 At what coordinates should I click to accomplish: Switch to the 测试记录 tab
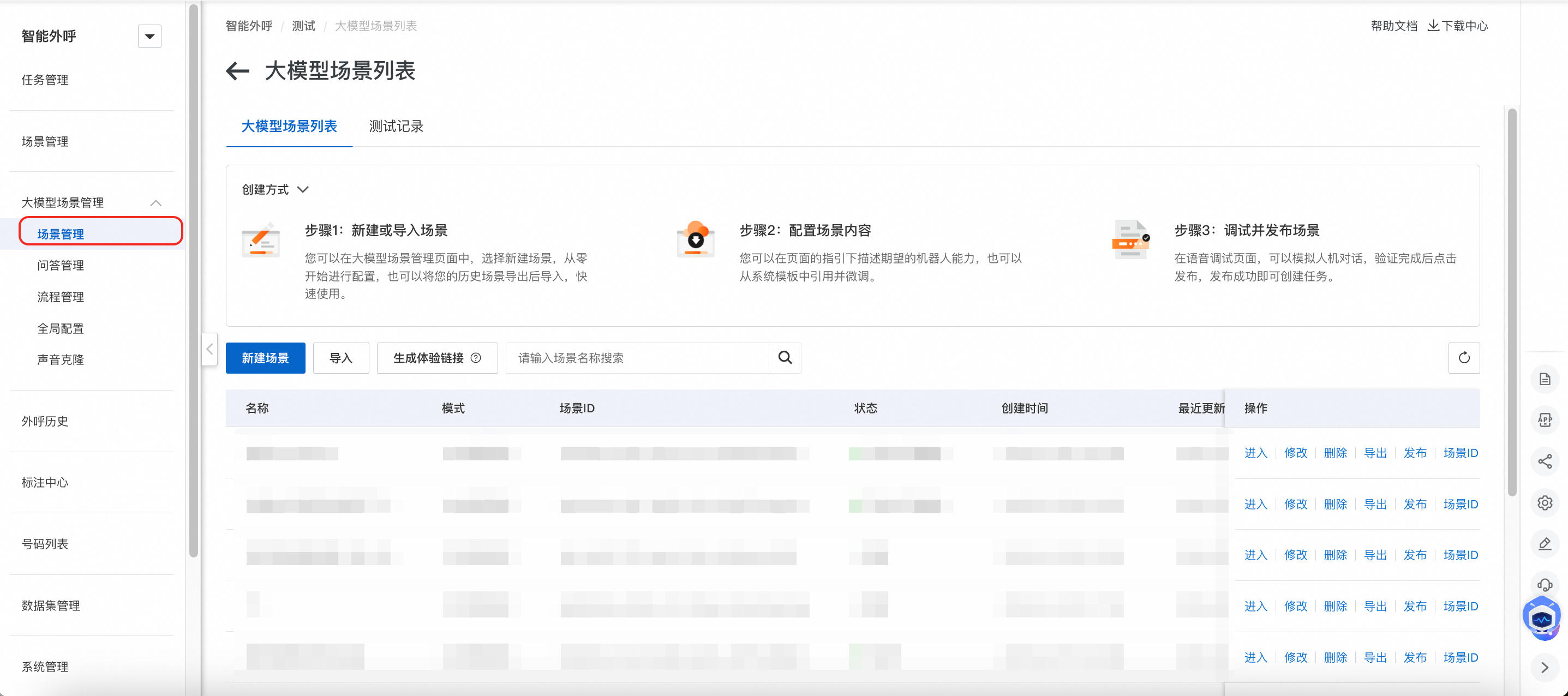(396, 127)
